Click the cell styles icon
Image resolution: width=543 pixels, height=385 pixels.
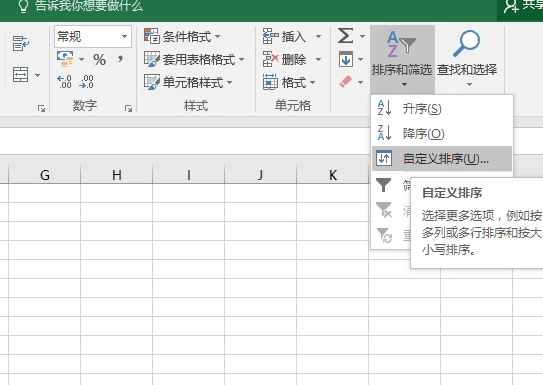[x=152, y=82]
